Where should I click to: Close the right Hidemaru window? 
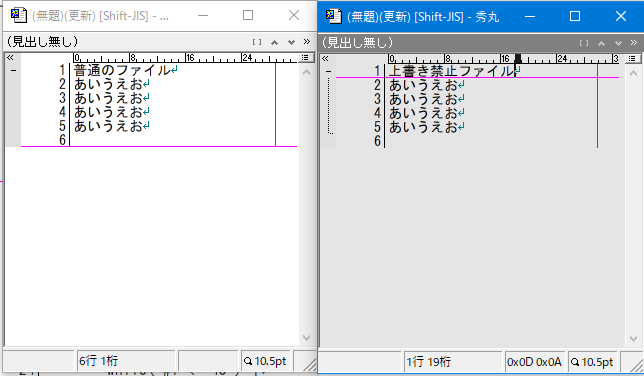621,16
